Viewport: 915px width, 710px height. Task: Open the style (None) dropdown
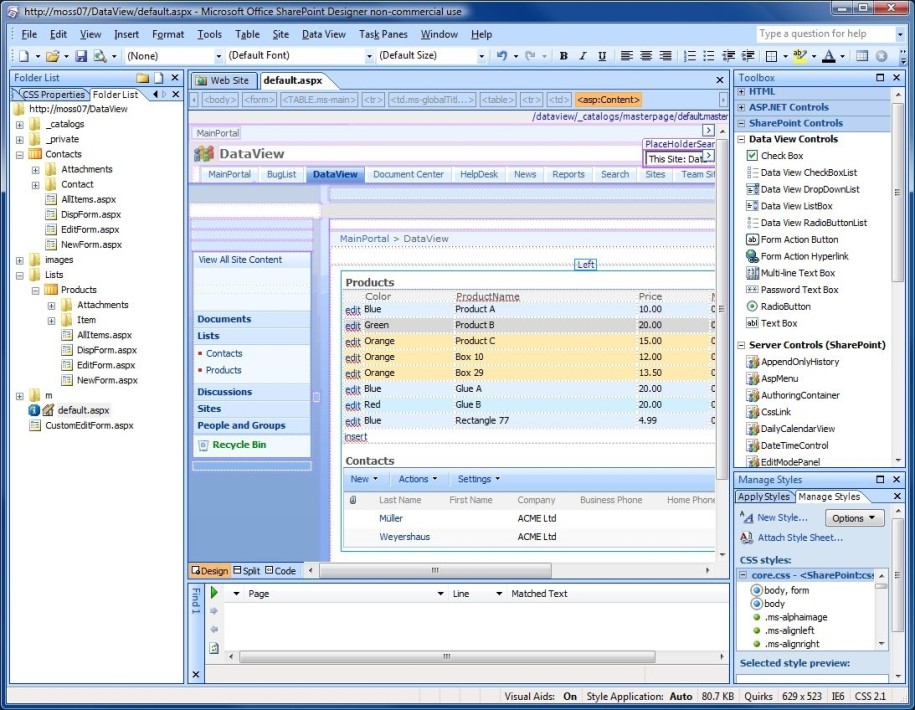[219, 56]
